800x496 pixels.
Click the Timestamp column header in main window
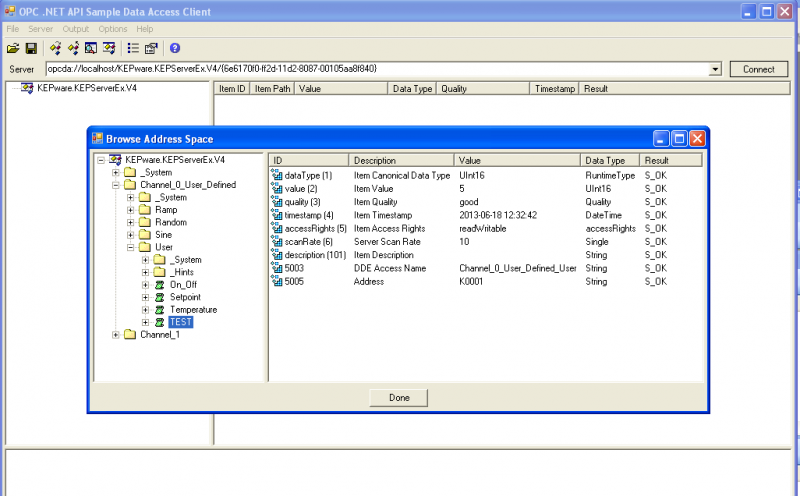coord(554,89)
